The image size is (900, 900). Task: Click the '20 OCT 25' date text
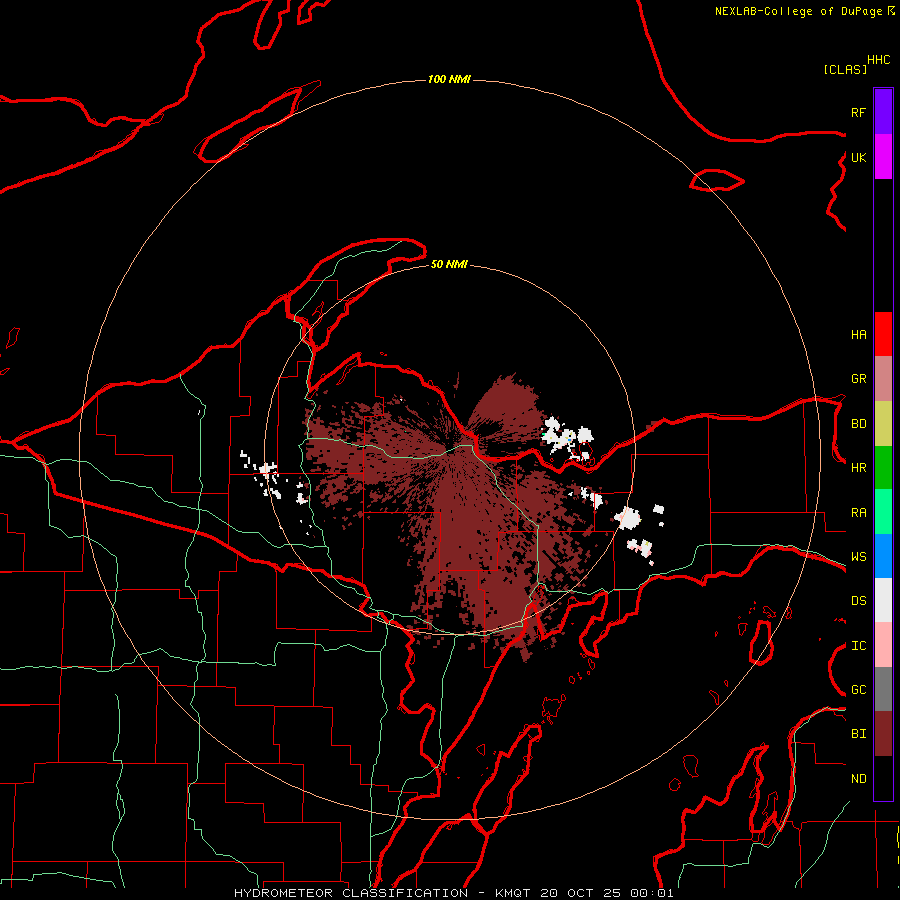[581, 893]
